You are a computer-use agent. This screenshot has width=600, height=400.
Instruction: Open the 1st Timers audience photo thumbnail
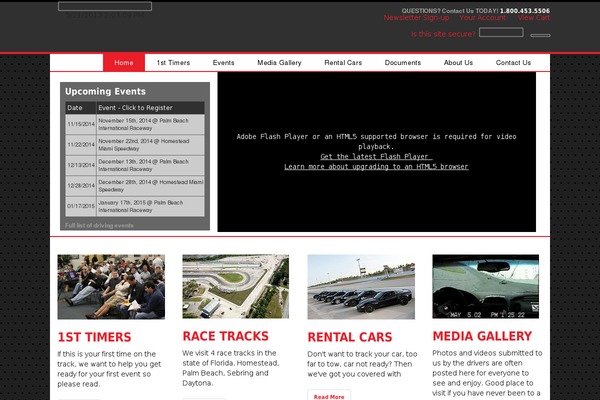tap(111, 287)
